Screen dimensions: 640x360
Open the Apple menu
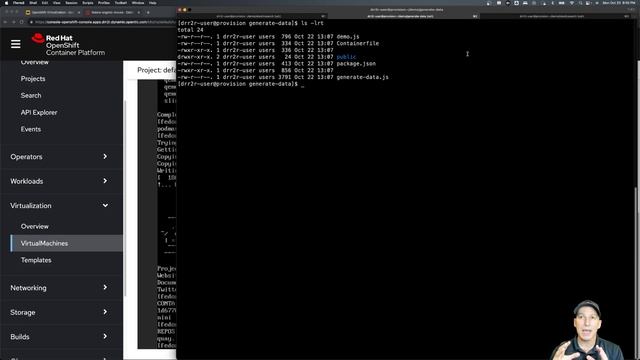tap(6, 3)
